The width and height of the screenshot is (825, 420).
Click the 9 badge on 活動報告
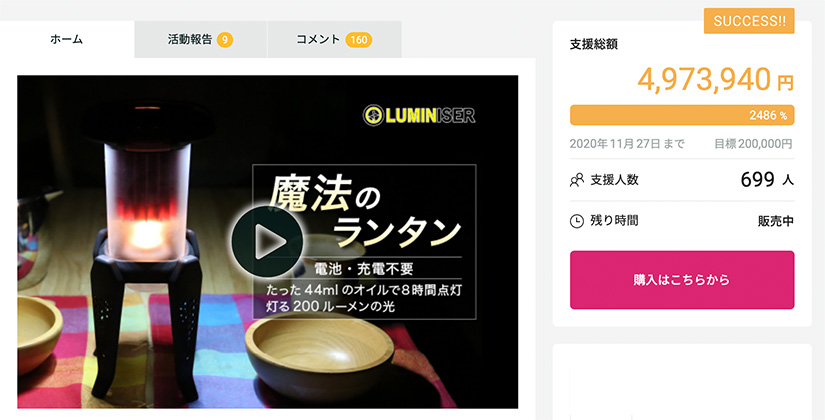(x=225, y=39)
